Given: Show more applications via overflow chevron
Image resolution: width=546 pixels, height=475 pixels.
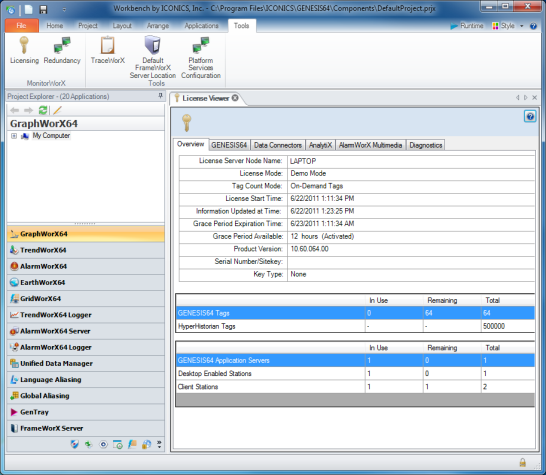Looking at the screenshot, I should (x=159, y=444).
